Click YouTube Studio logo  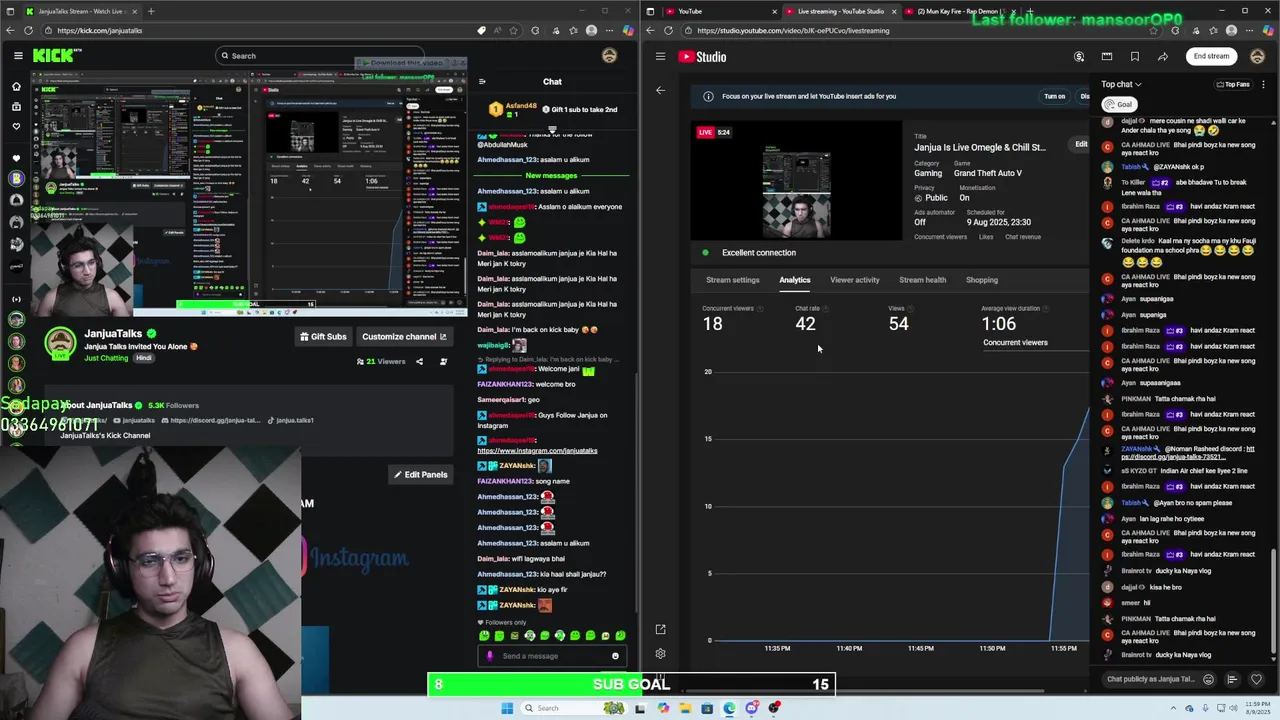tap(703, 56)
